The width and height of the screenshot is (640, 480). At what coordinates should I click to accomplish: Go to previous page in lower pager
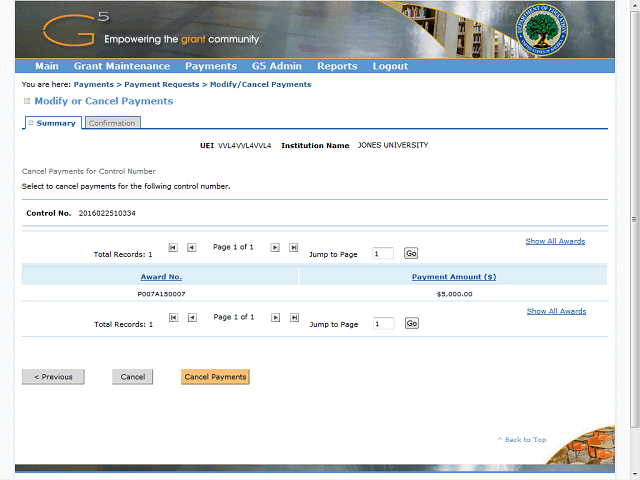(192, 318)
